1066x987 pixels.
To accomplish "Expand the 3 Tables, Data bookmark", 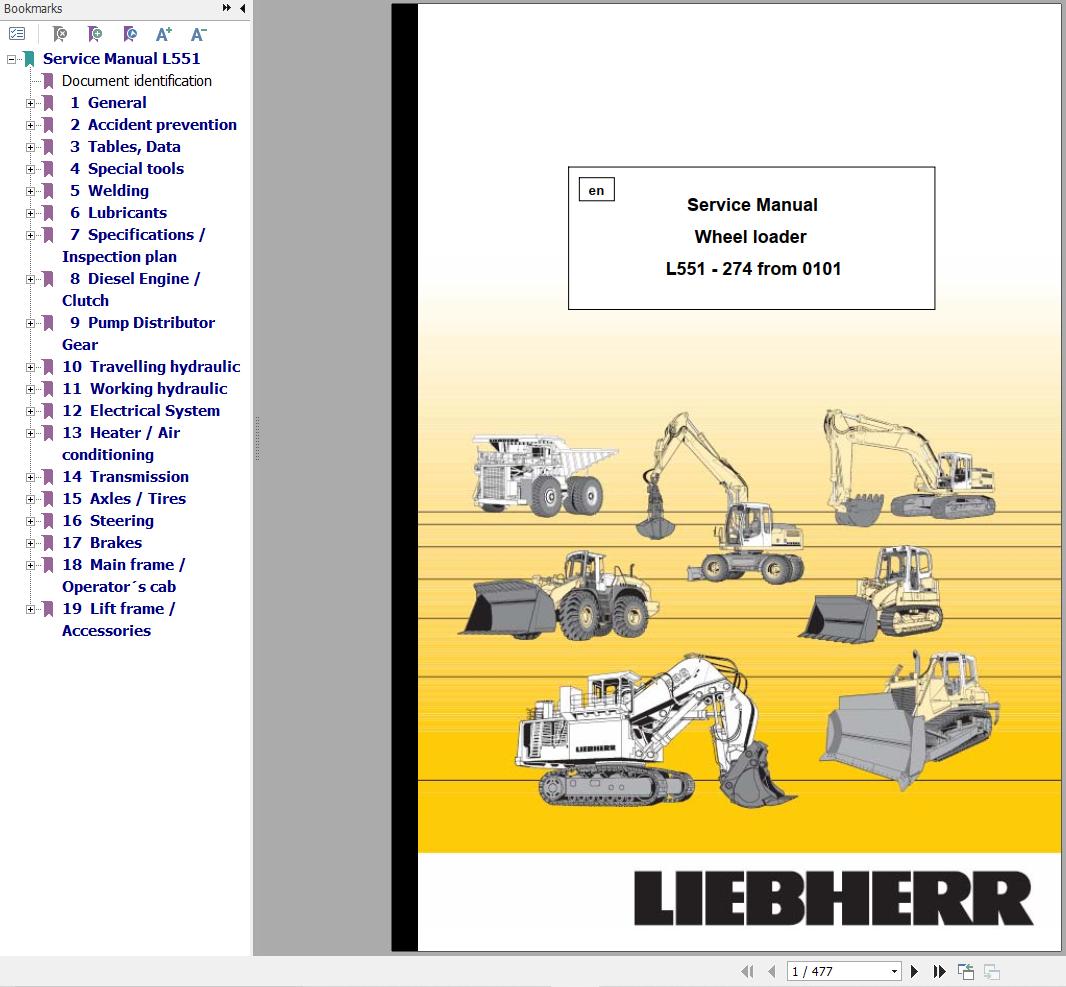I will (30, 147).
